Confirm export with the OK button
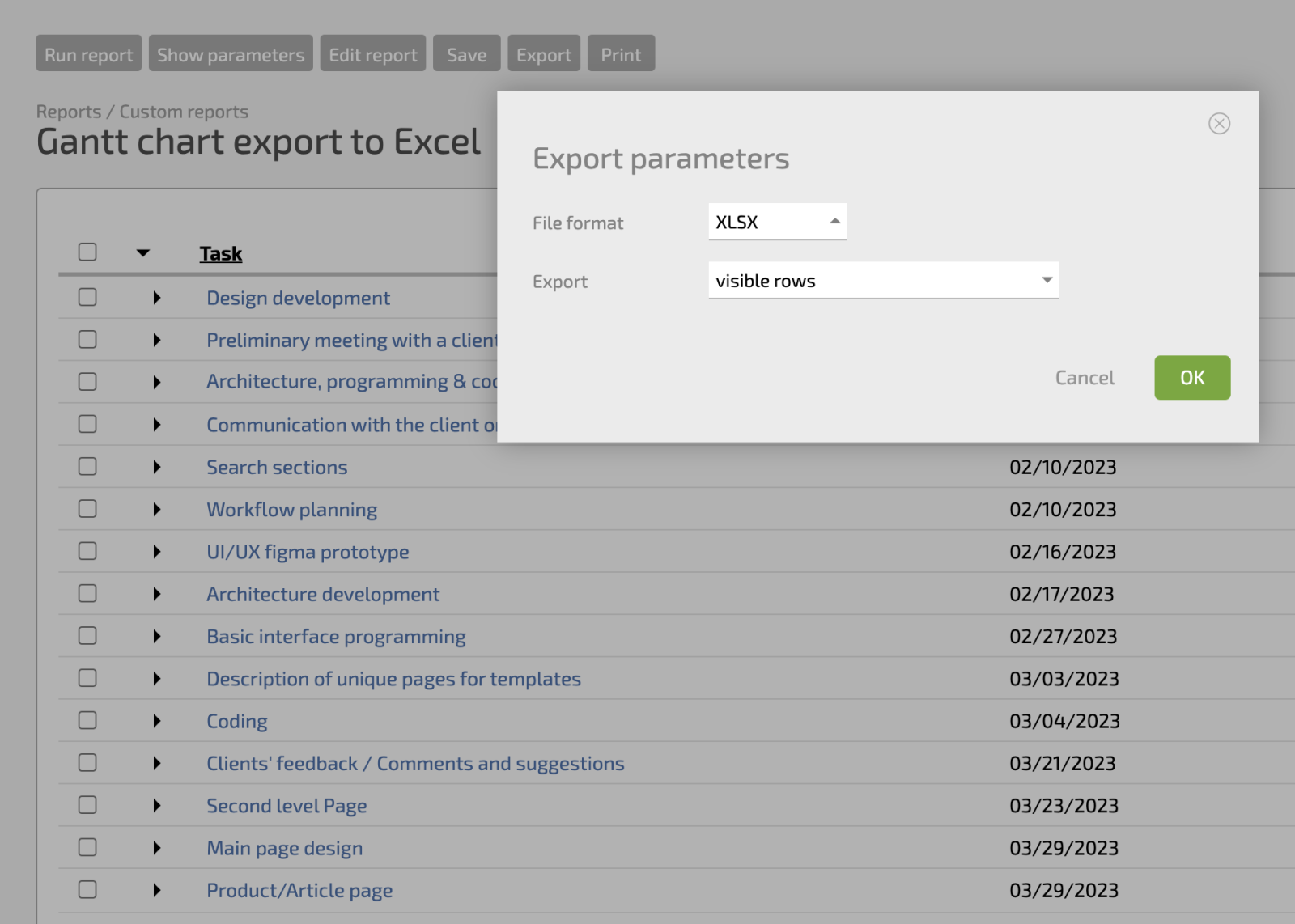Image resolution: width=1295 pixels, height=924 pixels. (1191, 377)
